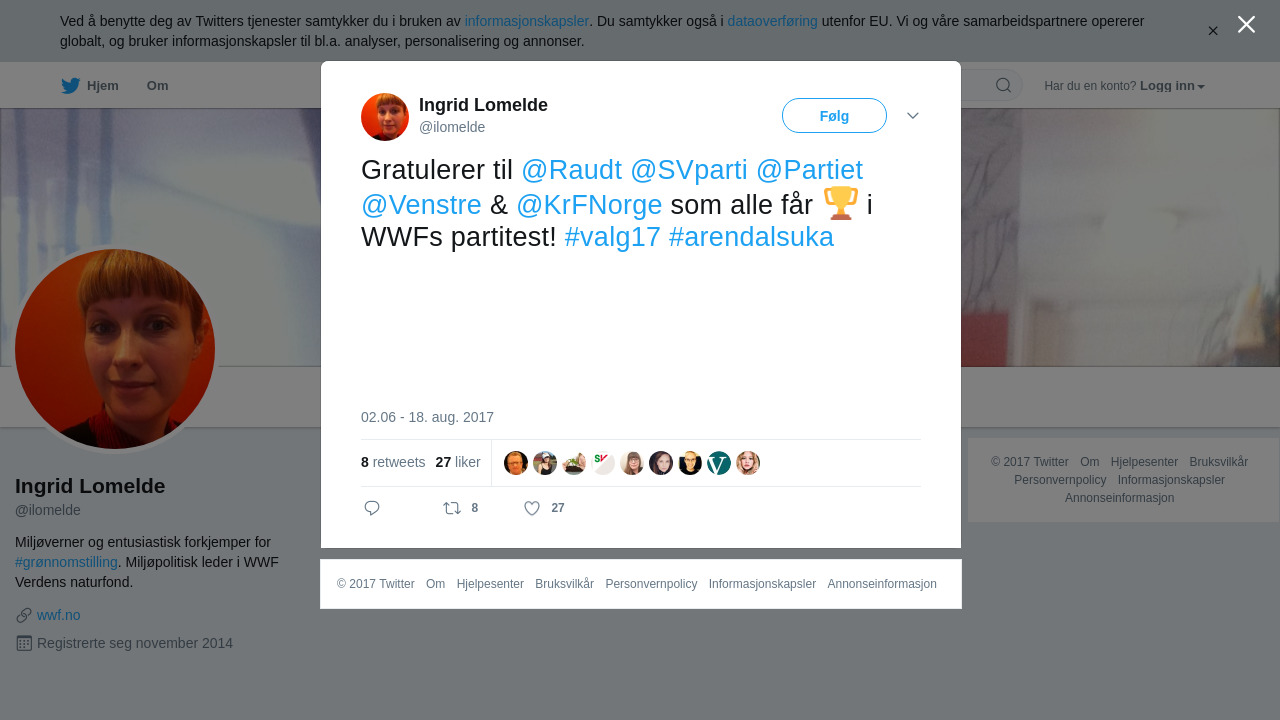
Task: Open the Twitter bird Hjem icon
Action: click(x=70, y=86)
